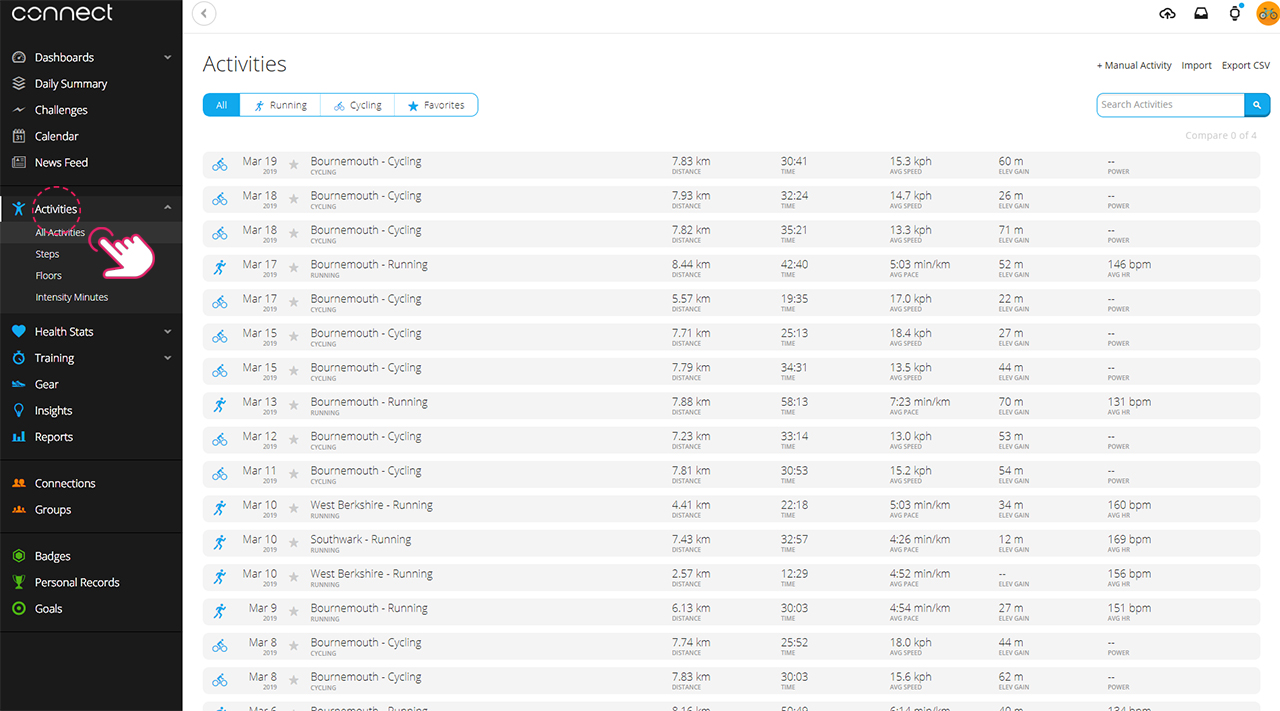Screen dimensions: 1280x711
Task: Open 2.57 km West Berkshire - Running activity
Action: [371, 574]
